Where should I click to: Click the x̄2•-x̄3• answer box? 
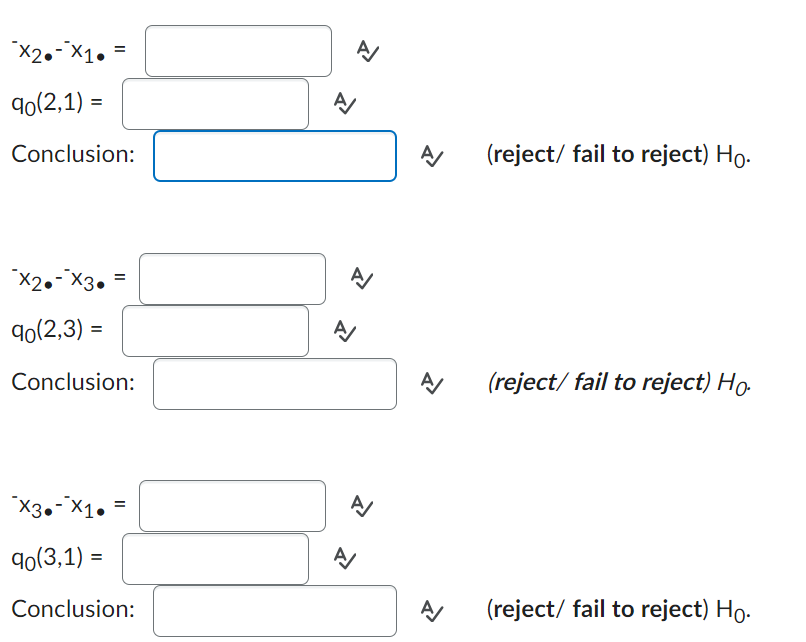[232, 278]
